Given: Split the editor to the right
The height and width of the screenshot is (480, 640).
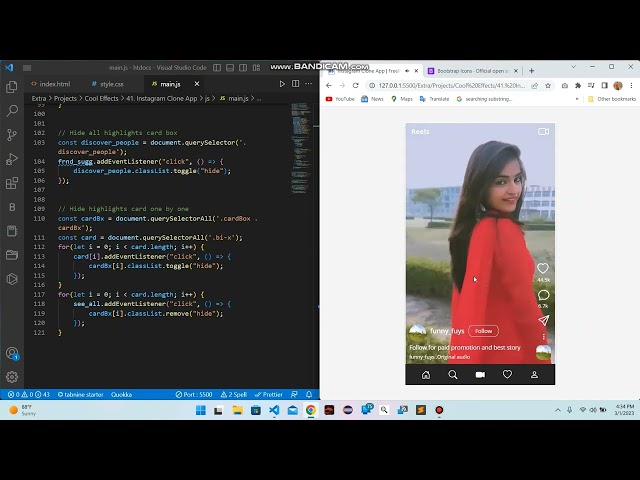Looking at the screenshot, I should 296,84.
